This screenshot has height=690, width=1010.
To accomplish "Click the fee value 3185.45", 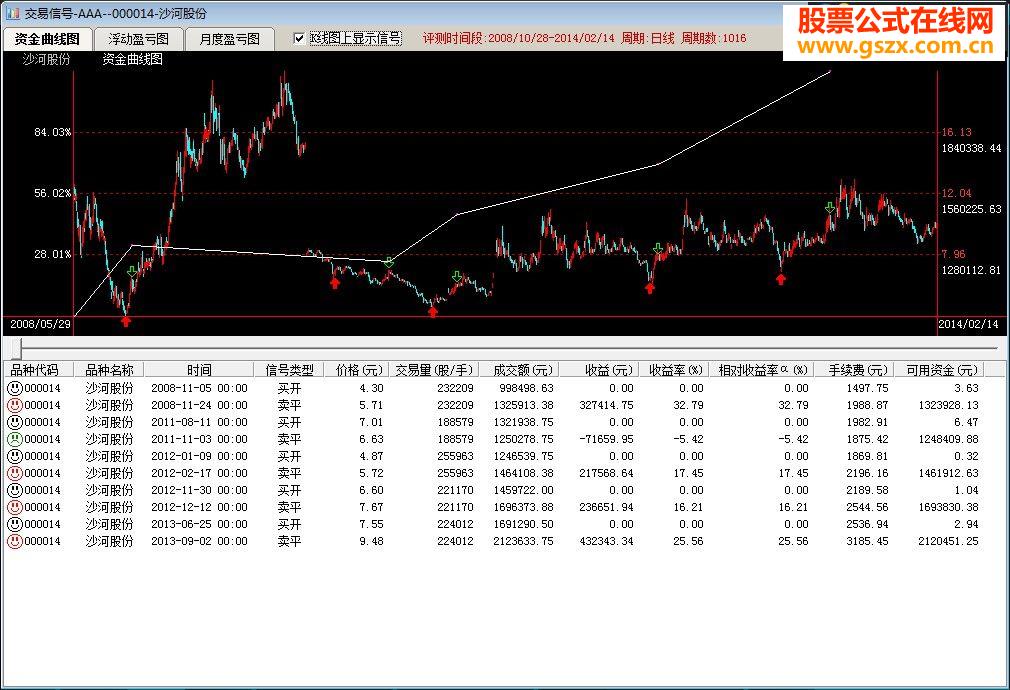I will tap(867, 541).
